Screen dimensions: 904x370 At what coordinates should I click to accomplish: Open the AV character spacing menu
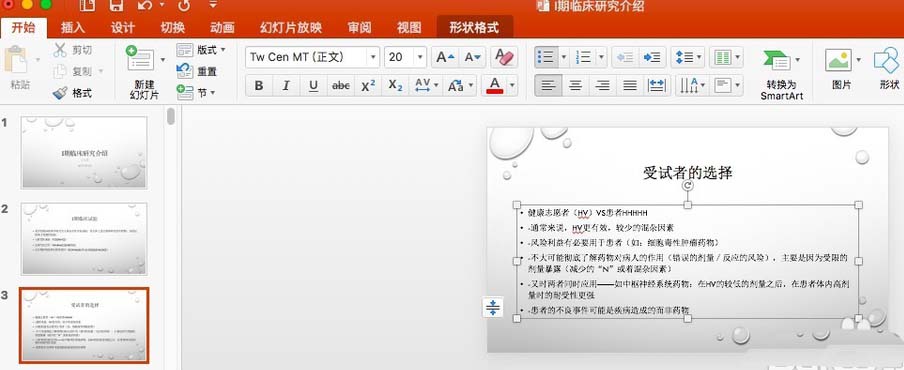click(x=426, y=86)
